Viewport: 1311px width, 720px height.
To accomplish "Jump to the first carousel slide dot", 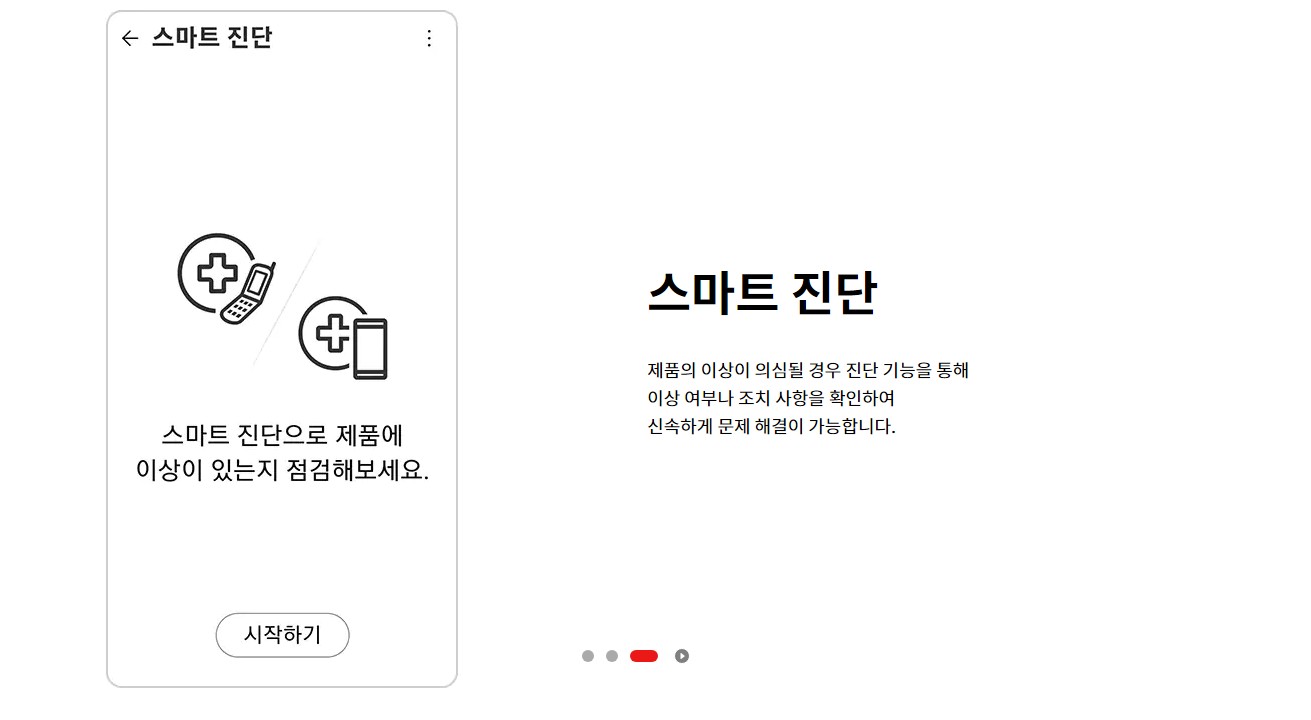I will (x=588, y=656).
